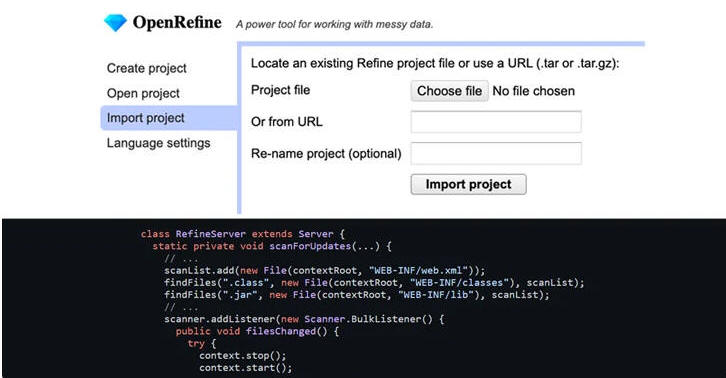The width and height of the screenshot is (726, 378).
Task: Click the Project file label
Action: 280,90
